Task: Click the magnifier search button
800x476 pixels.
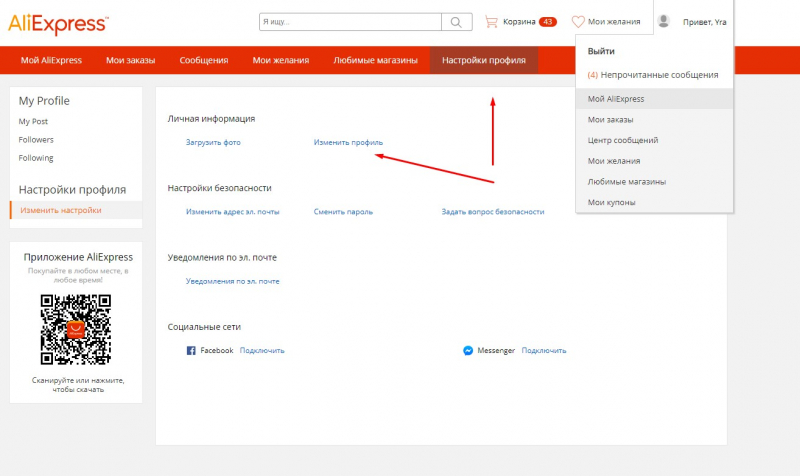Action: click(457, 22)
